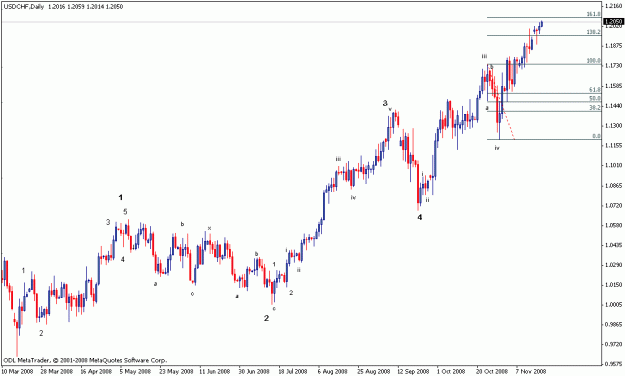This screenshot has height=376, width=625.
Task: Click the 11 Jun 2008 date label
Action: pyautogui.click(x=215, y=371)
